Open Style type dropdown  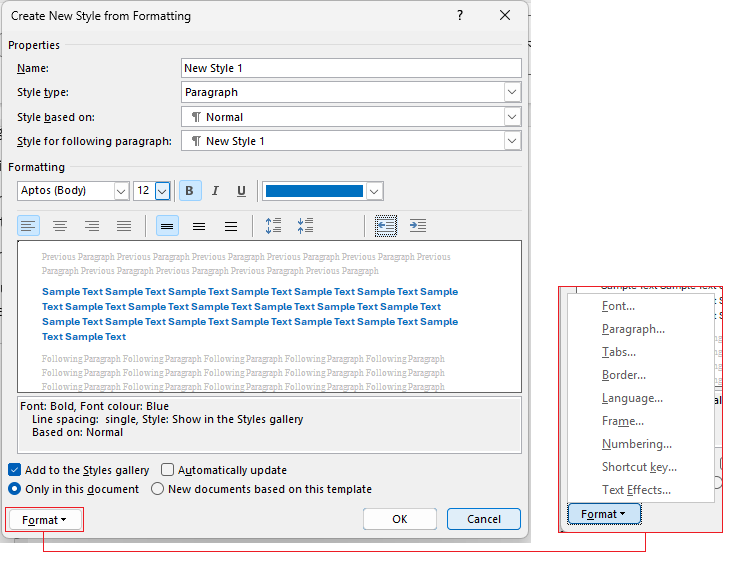512,92
